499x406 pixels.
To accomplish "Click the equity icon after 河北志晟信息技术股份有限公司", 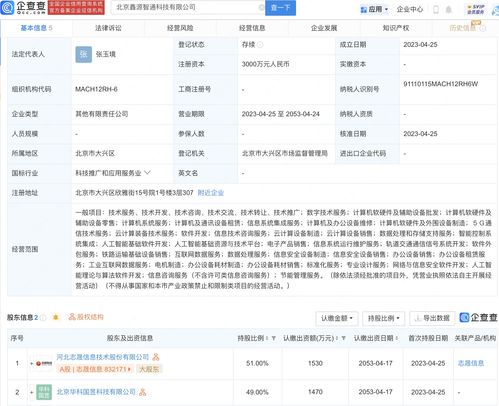I will point(156,357).
